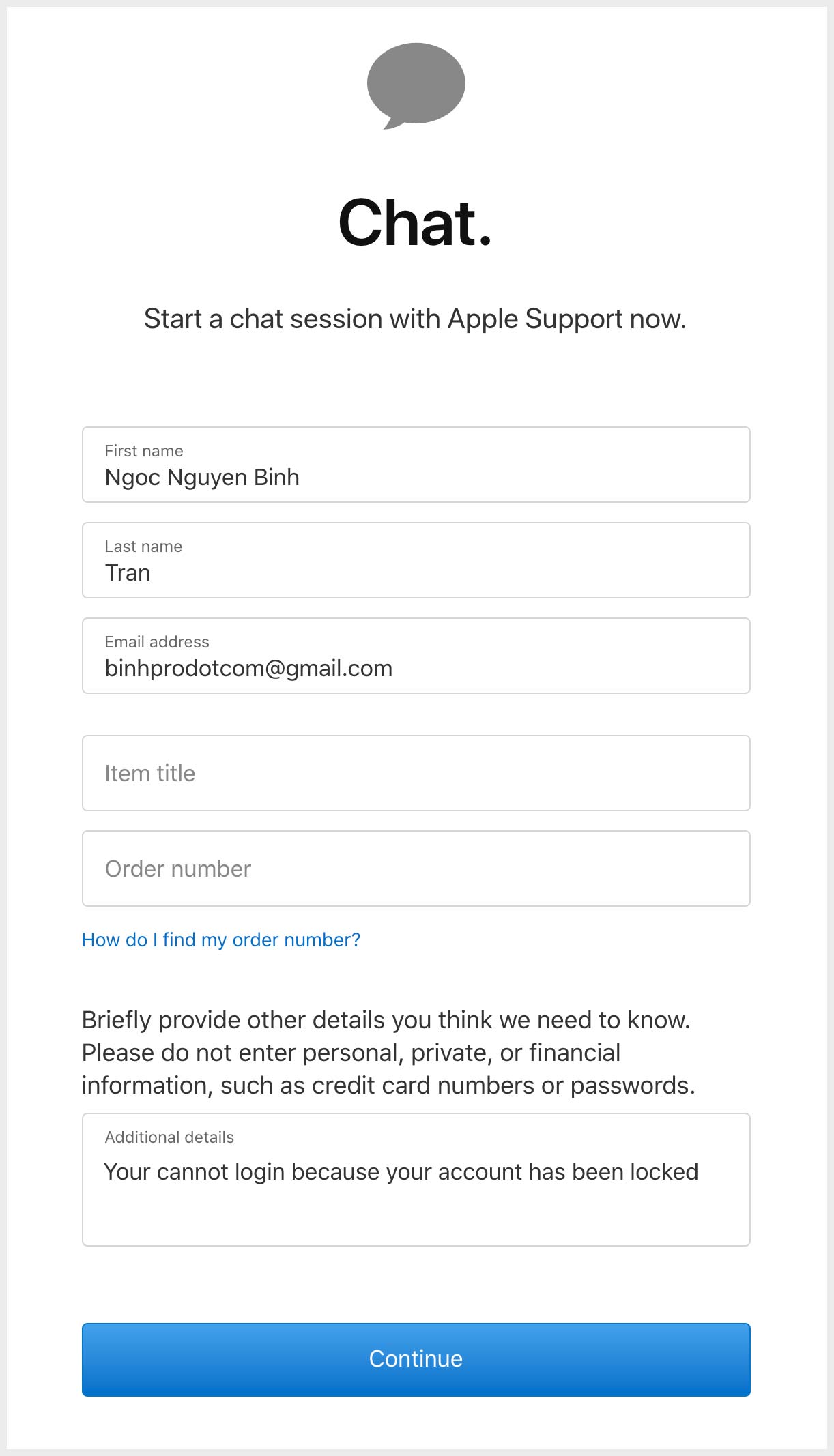Select the empty Item title field

point(416,773)
